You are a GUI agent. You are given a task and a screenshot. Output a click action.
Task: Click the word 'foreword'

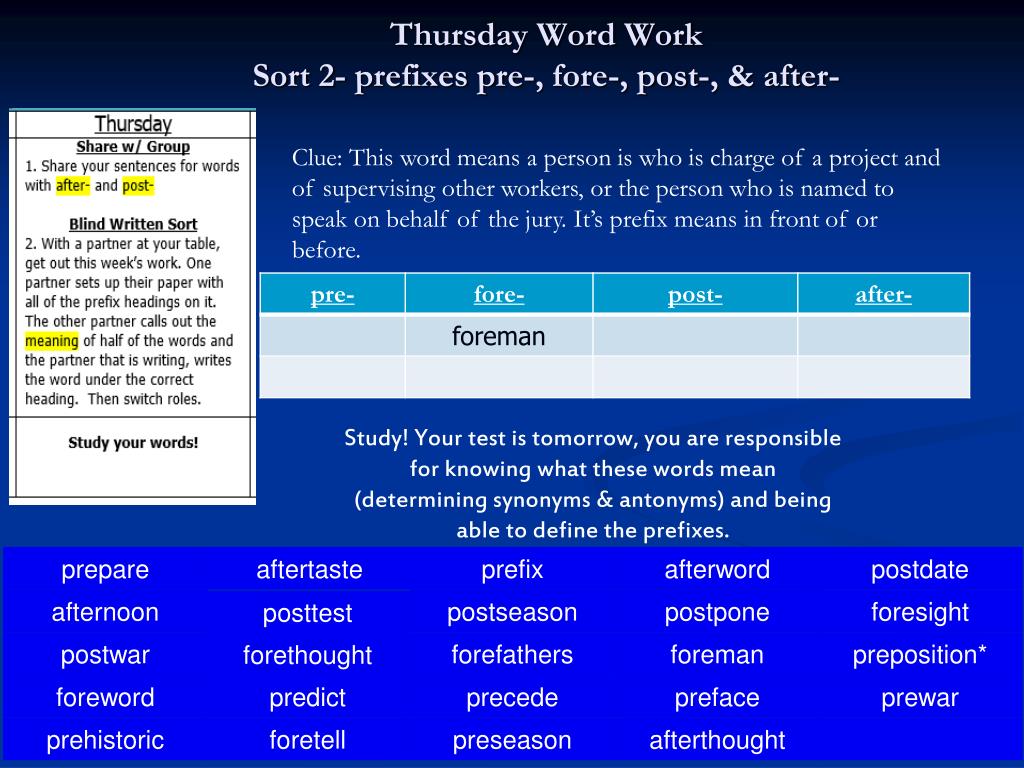pos(105,697)
